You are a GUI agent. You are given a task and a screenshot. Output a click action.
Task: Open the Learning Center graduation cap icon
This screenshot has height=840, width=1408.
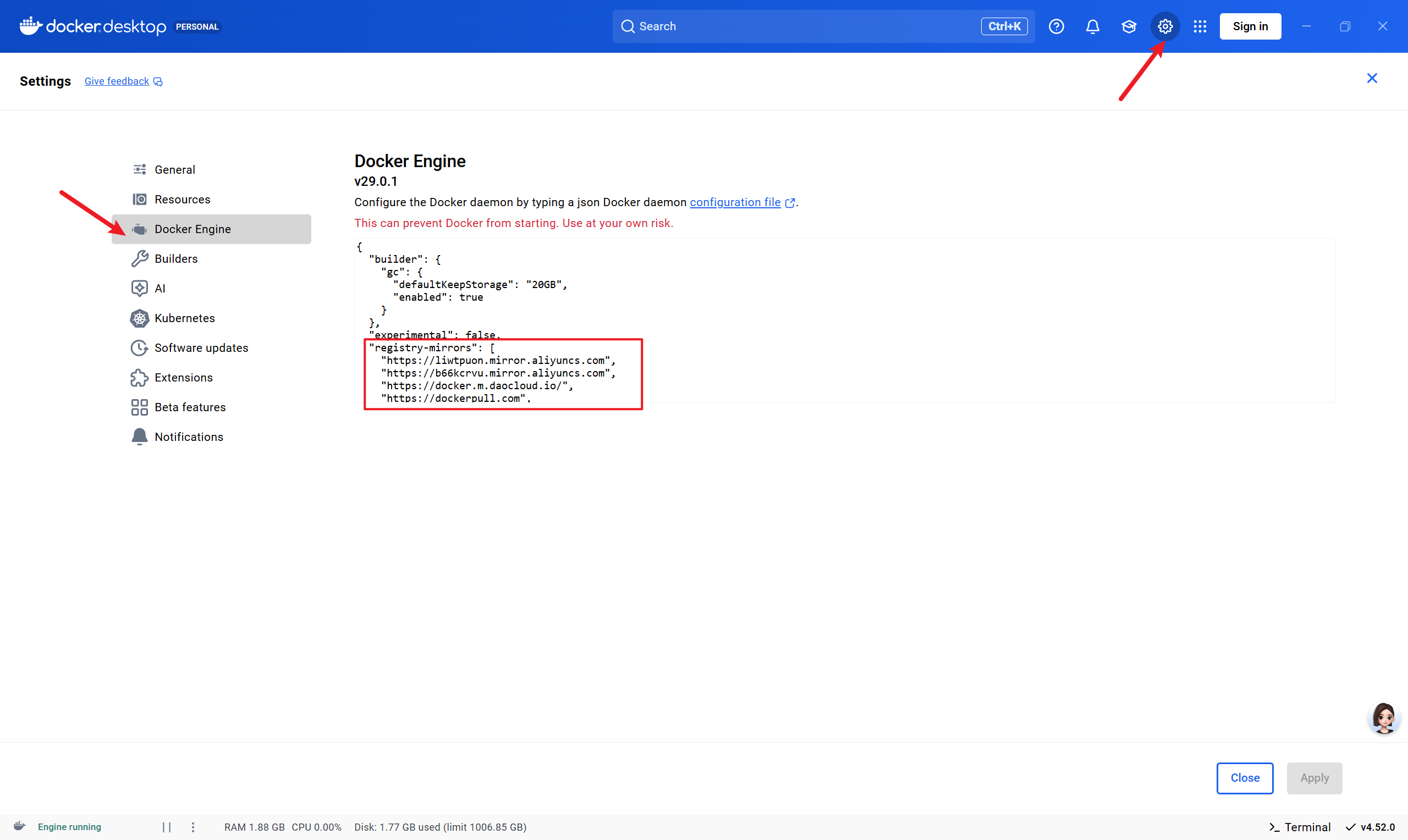(x=1129, y=26)
